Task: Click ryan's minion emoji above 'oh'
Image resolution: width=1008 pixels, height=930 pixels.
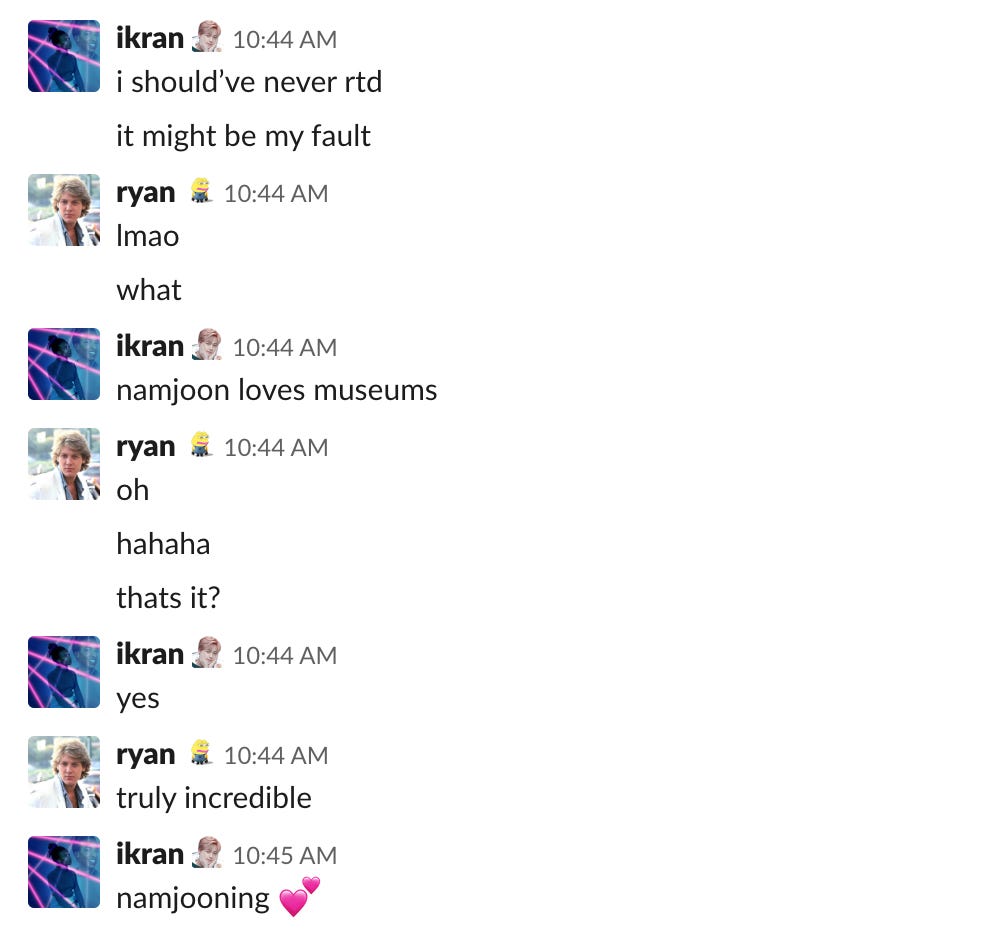Action: 201,445
